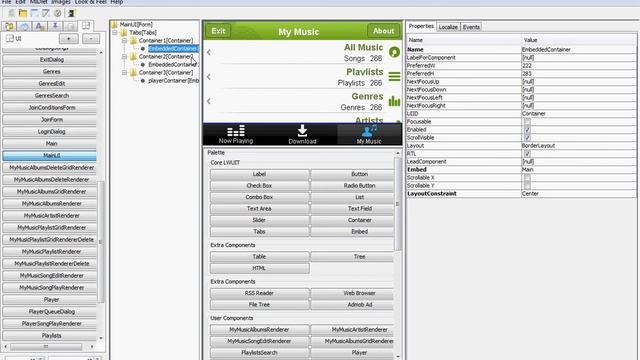
Task: Collapse the Container1 tree node
Action: [124, 40]
